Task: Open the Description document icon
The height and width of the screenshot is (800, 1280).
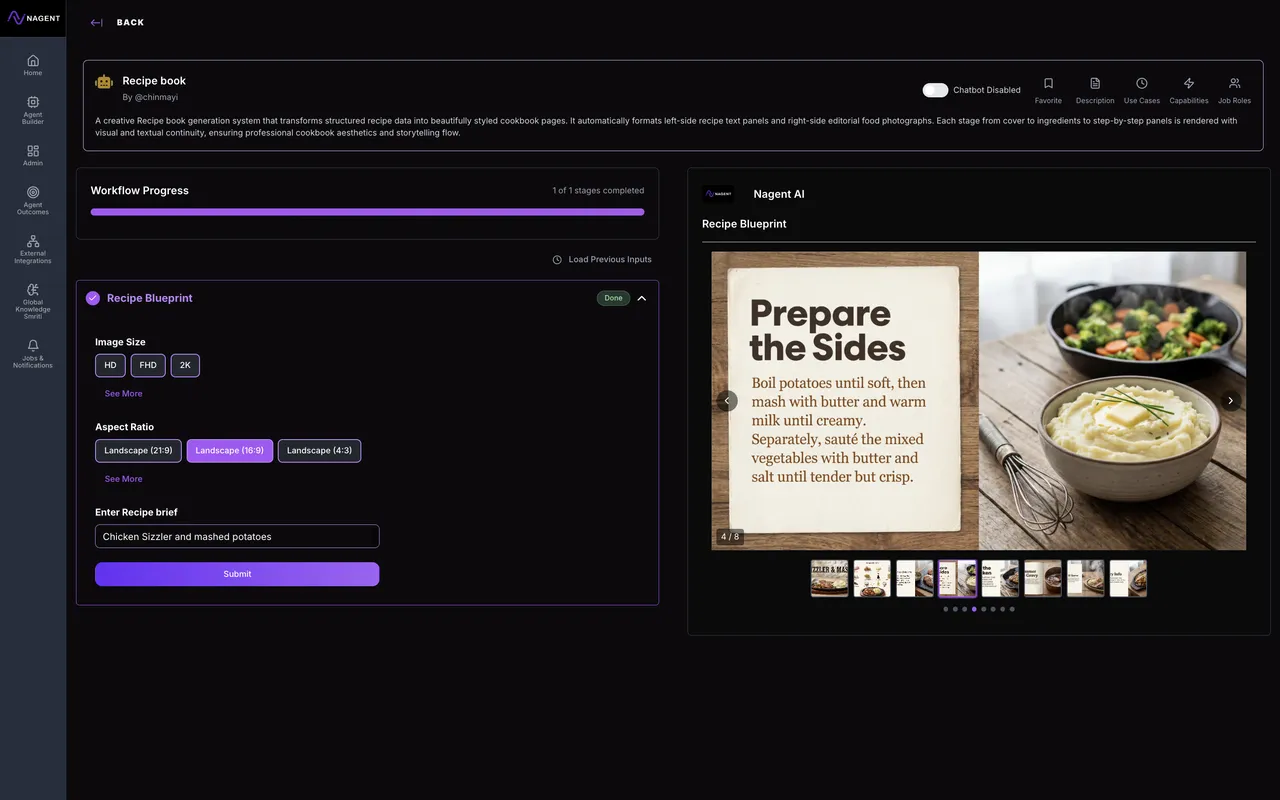Action: point(1095,84)
